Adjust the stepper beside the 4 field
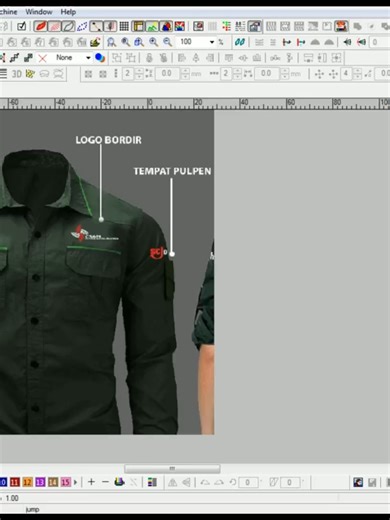Viewport: 390px width, 520px height. [357, 74]
